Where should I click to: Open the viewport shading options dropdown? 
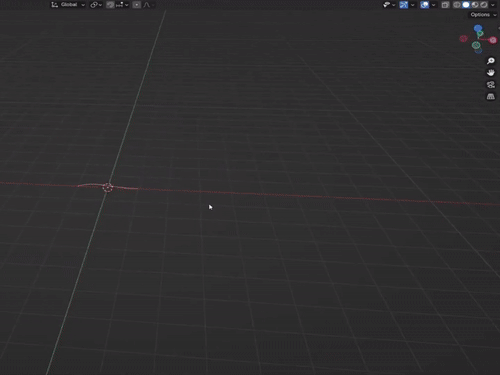click(493, 5)
